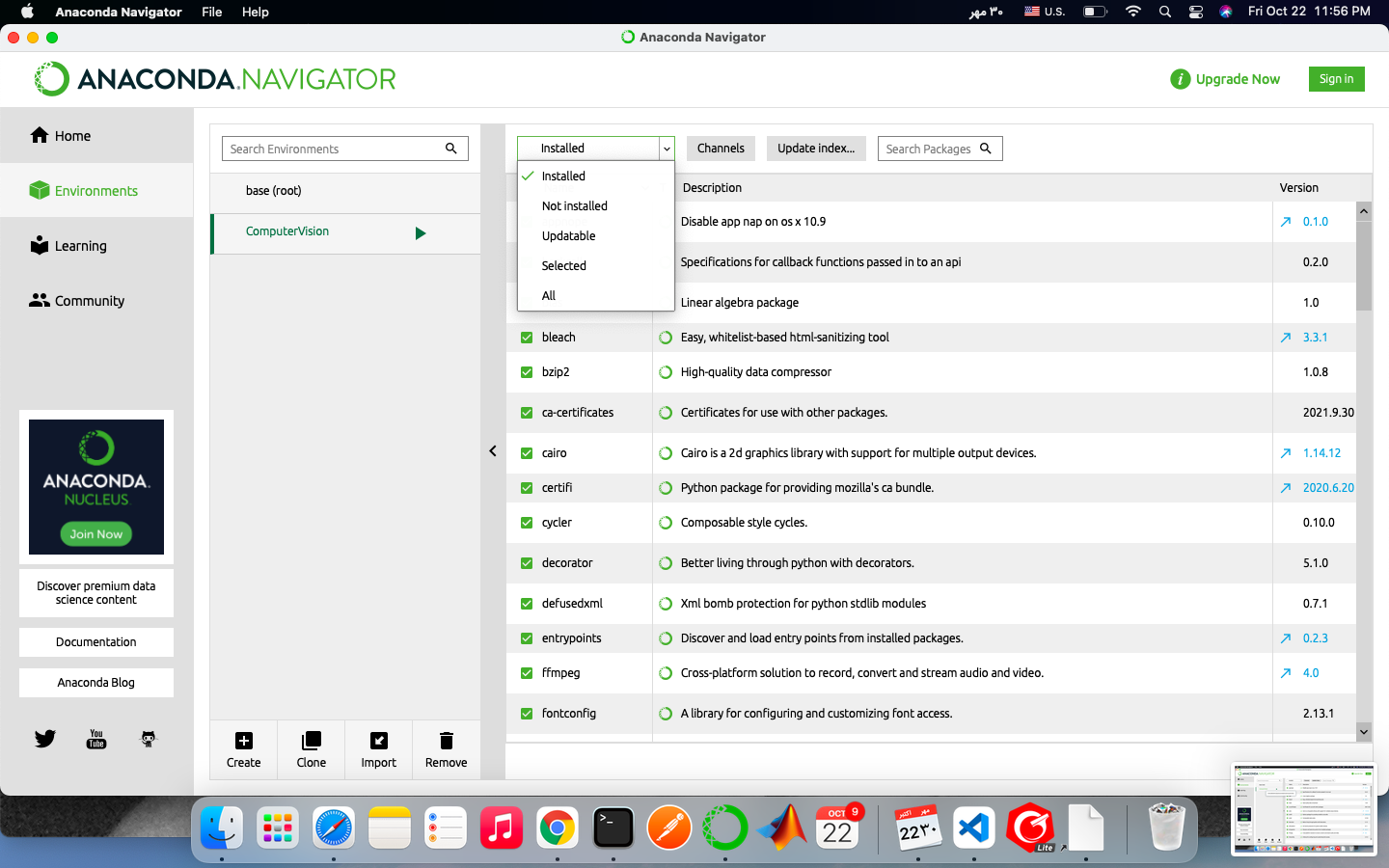Click the Environments cube icon
This screenshot has height=868, width=1389.
40,190
